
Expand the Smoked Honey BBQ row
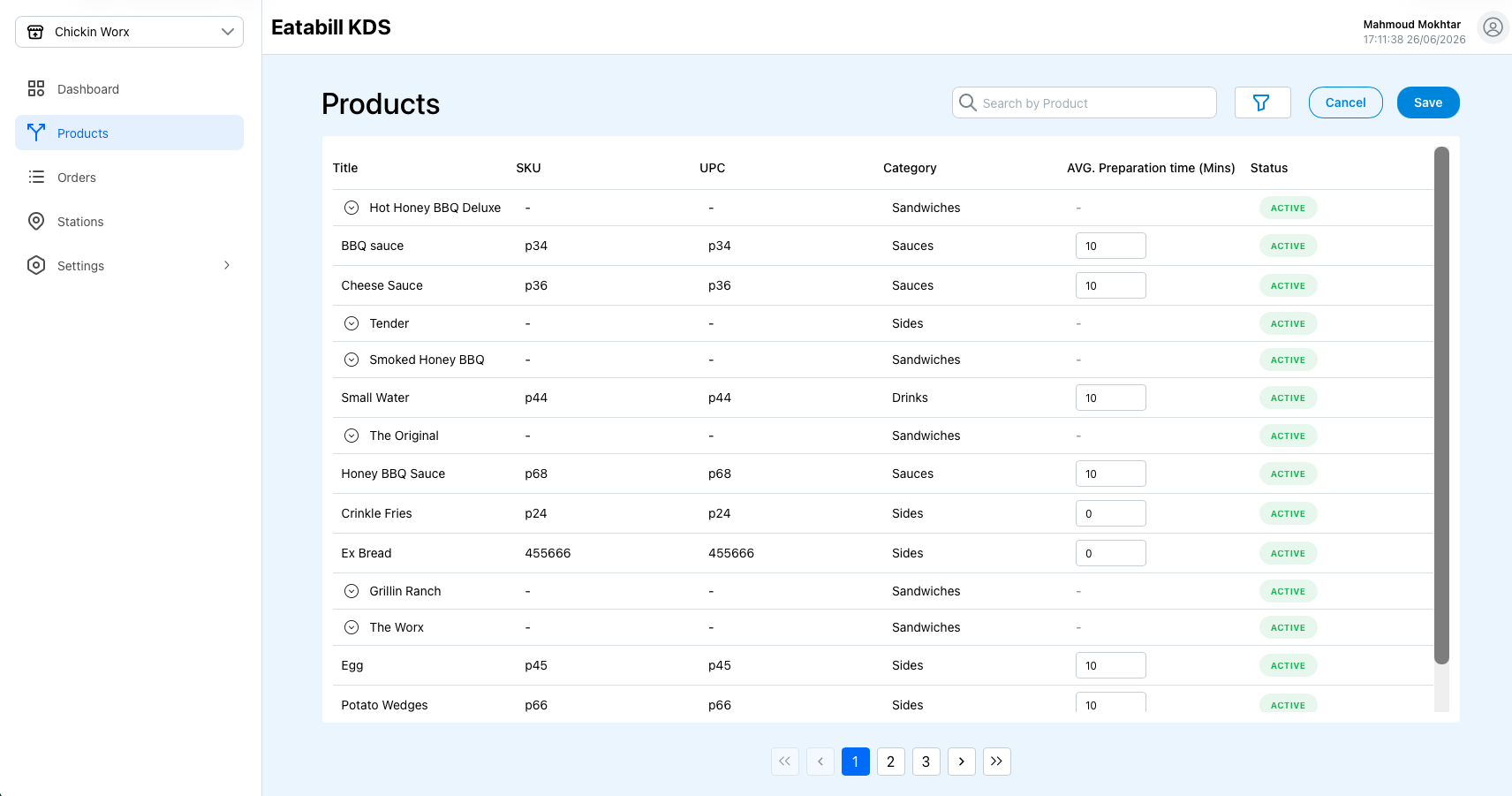352,360
